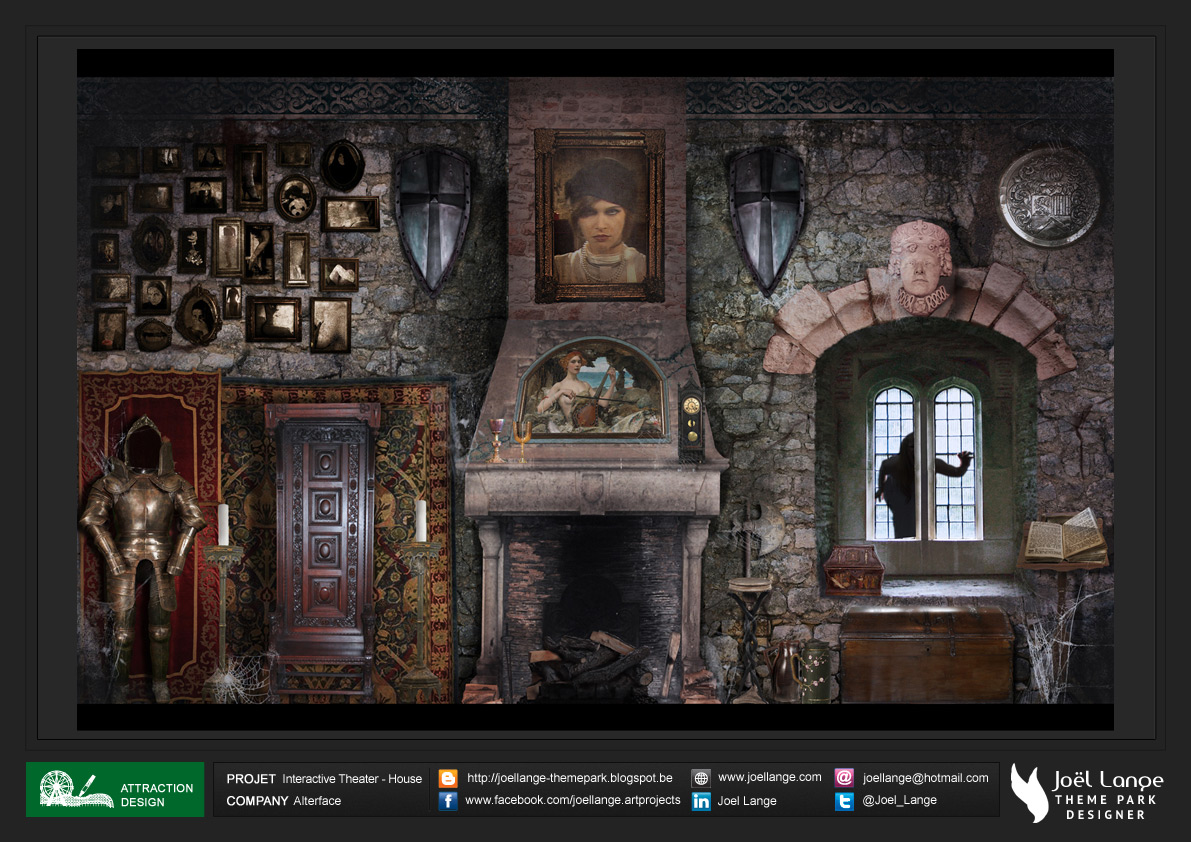Click the blue Facebook icon
The width and height of the screenshot is (1191, 842).
click(448, 801)
